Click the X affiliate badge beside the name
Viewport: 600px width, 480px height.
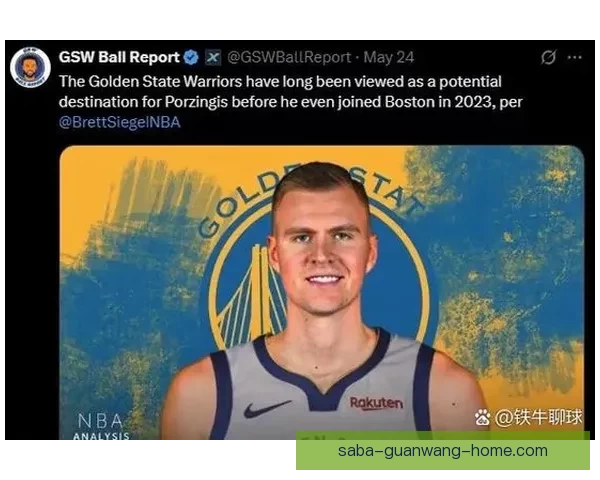pos(213,57)
